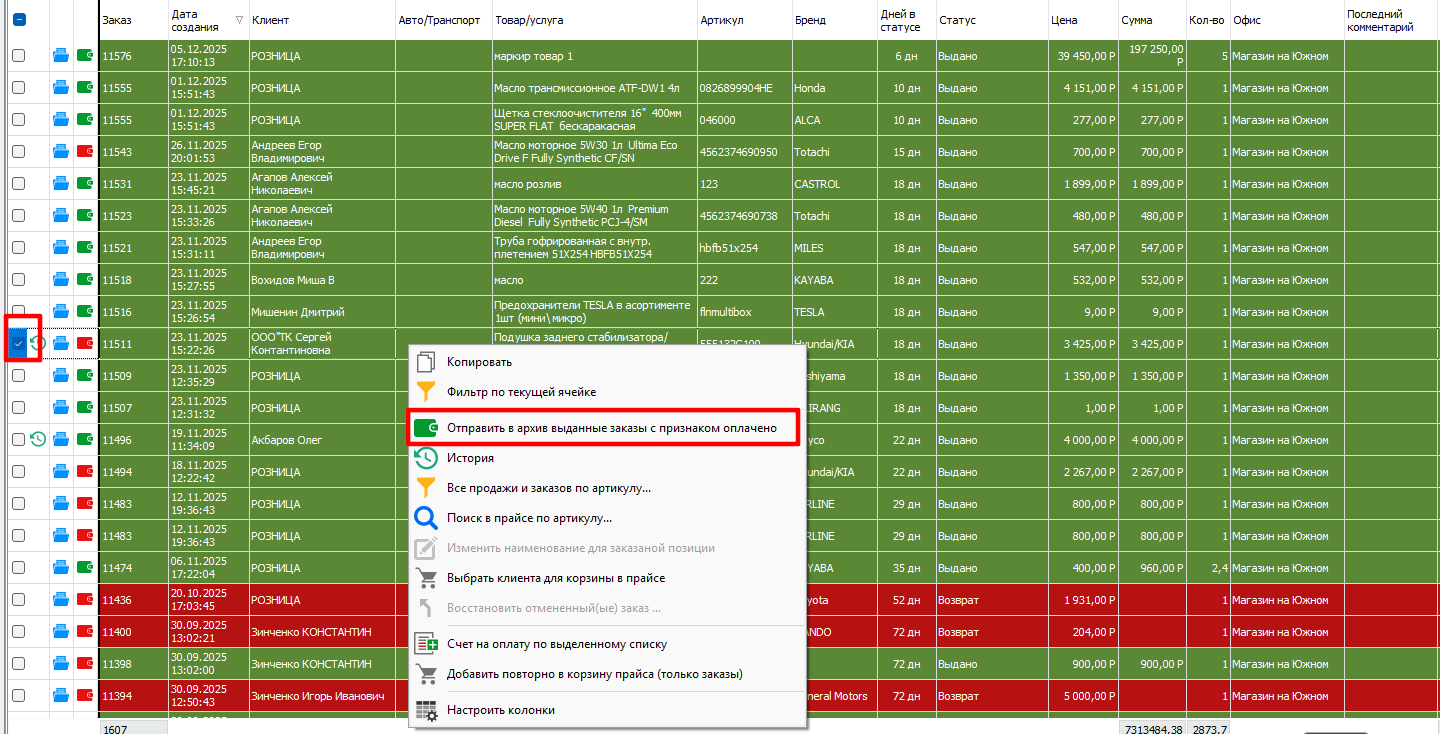Screen dimensions: 1440x734
Task: Select Отправить в архив выданные заказы menu item
Action: pos(611,427)
